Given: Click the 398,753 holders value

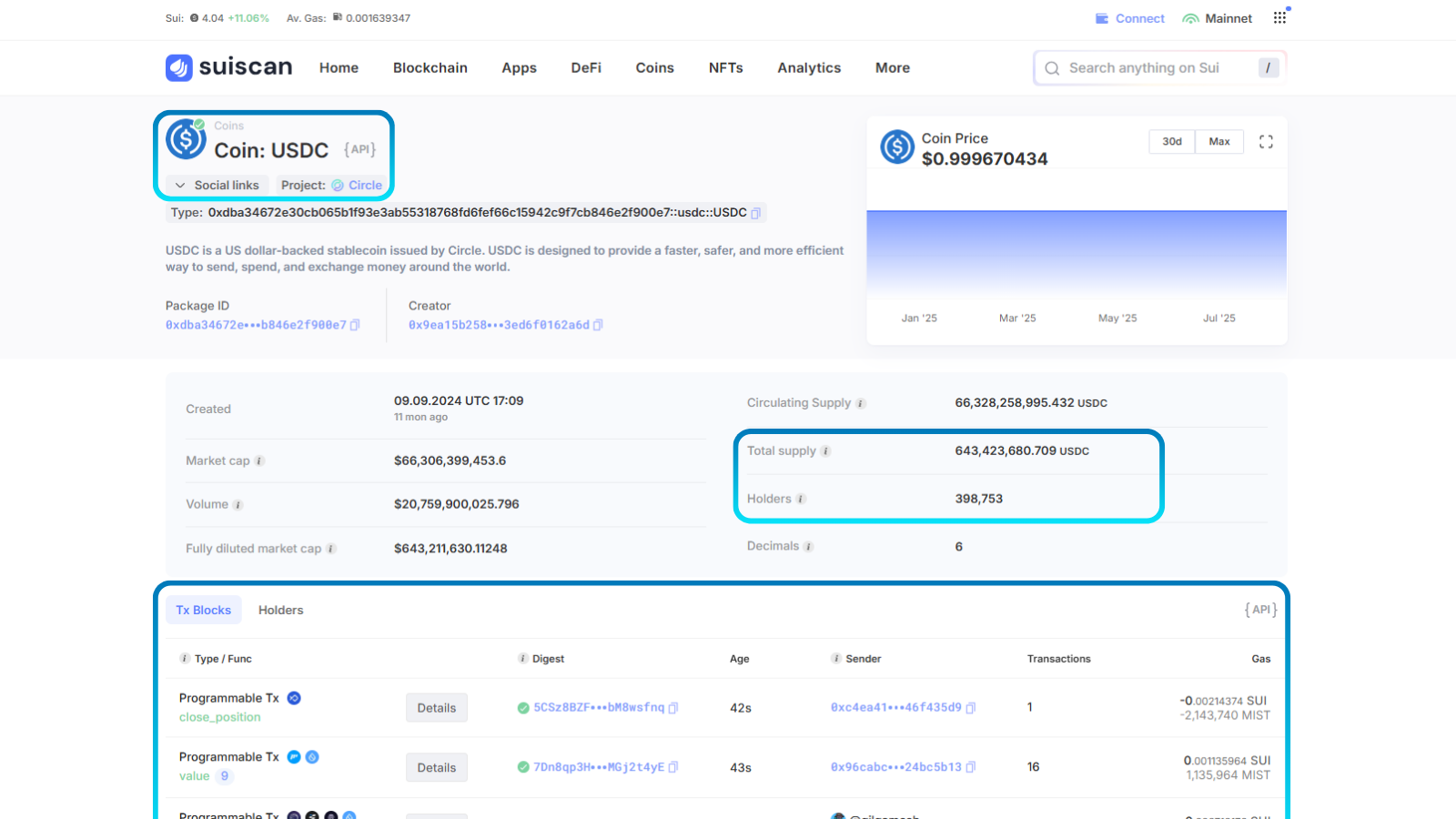Looking at the screenshot, I should pos(979,500).
